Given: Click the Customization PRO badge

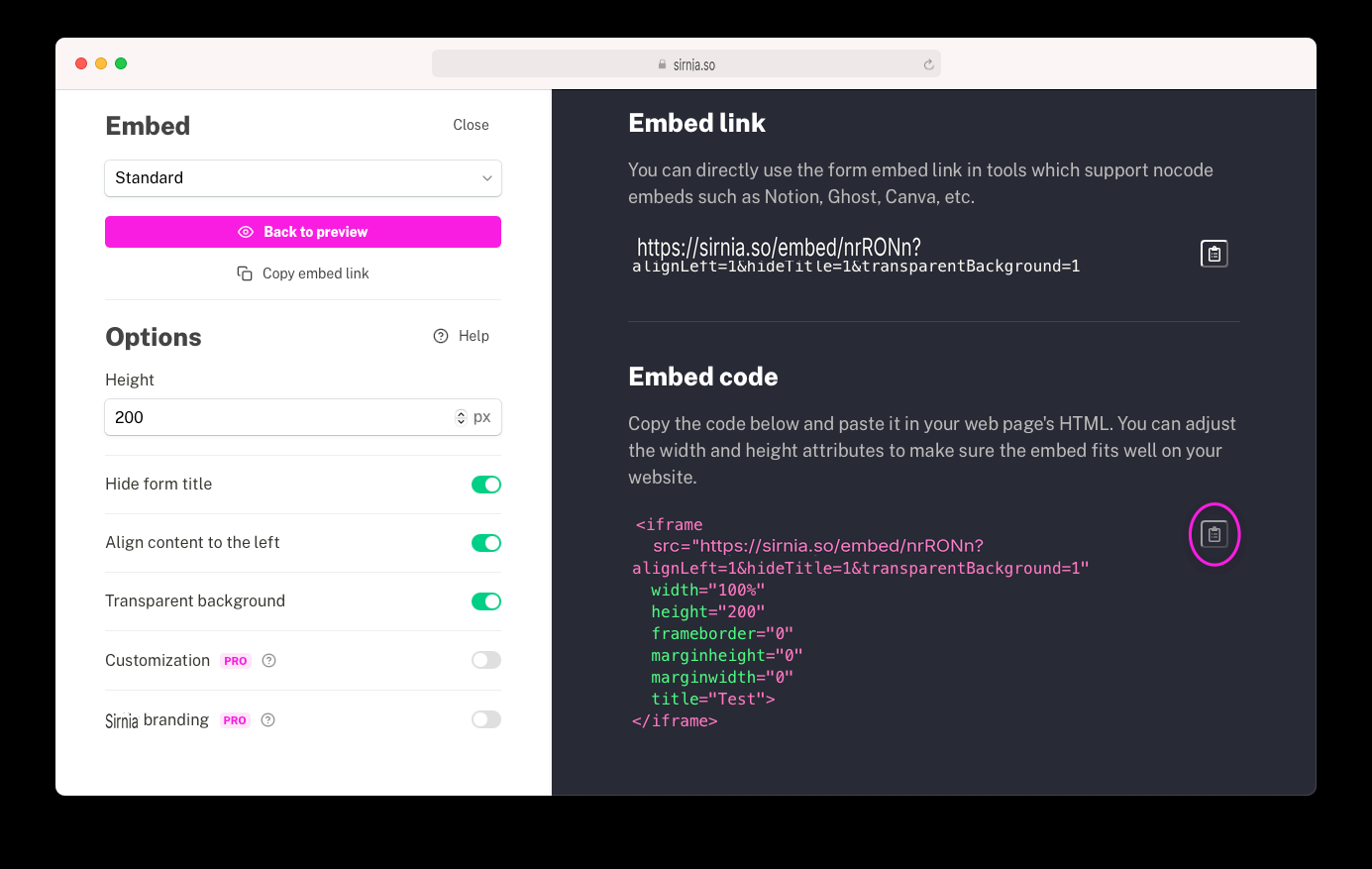Looking at the screenshot, I should pos(236,661).
